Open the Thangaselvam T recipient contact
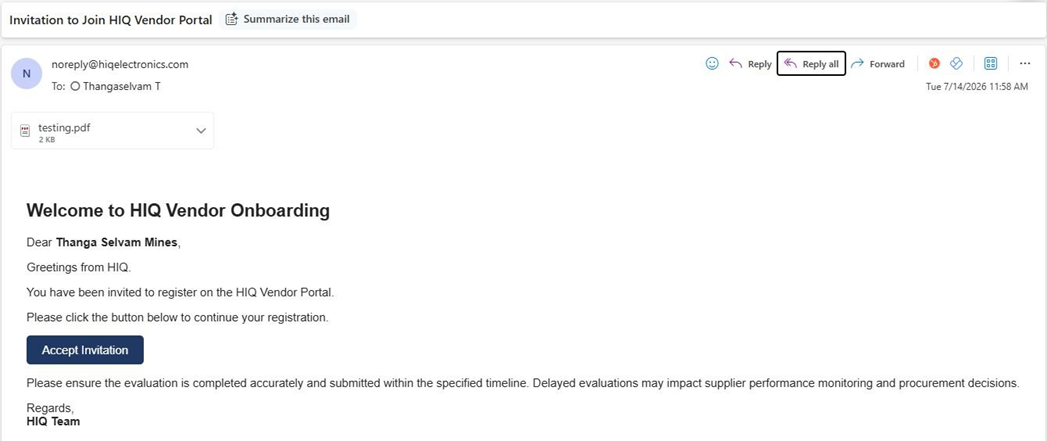Viewport: 1047px width, 441px height. tap(122, 86)
